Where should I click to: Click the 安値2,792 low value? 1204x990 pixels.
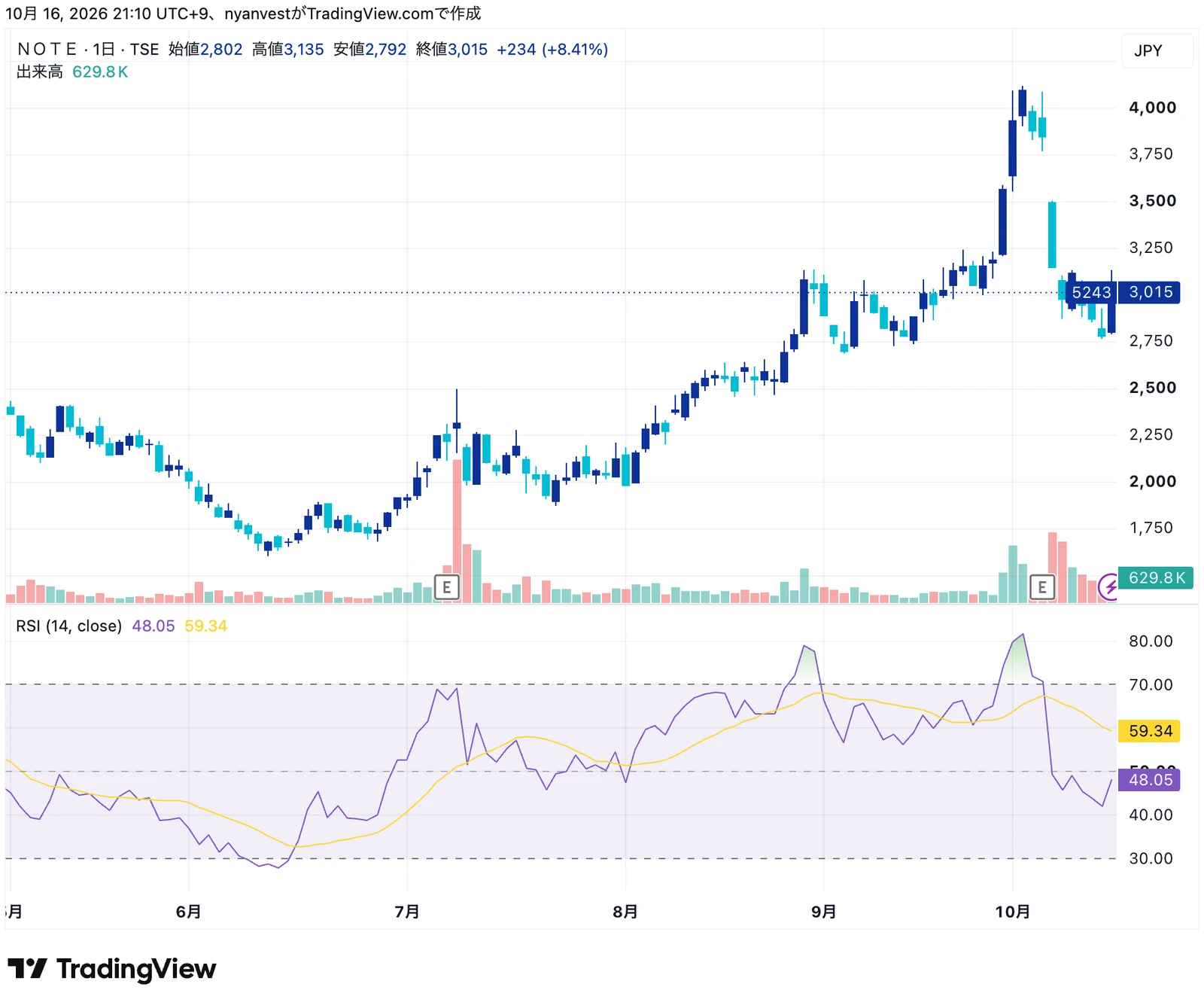tap(370, 49)
